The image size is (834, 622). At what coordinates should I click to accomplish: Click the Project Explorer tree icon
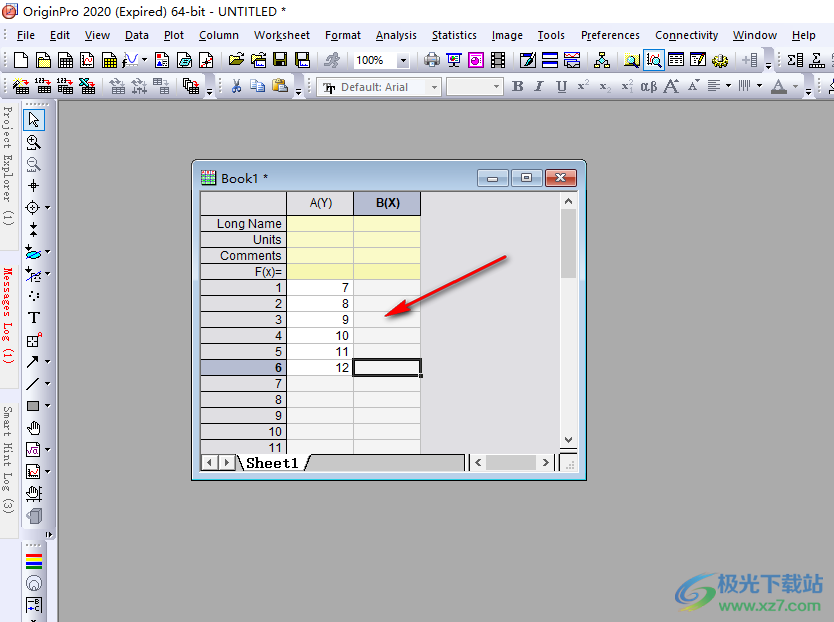tap(602, 60)
